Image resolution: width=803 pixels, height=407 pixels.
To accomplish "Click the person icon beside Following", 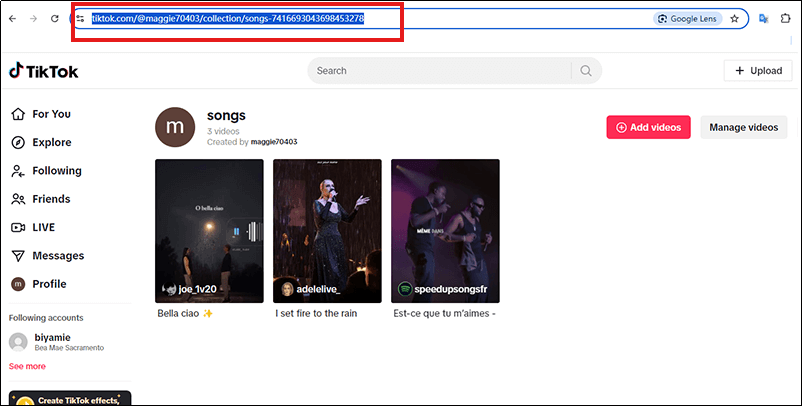I will [18, 171].
